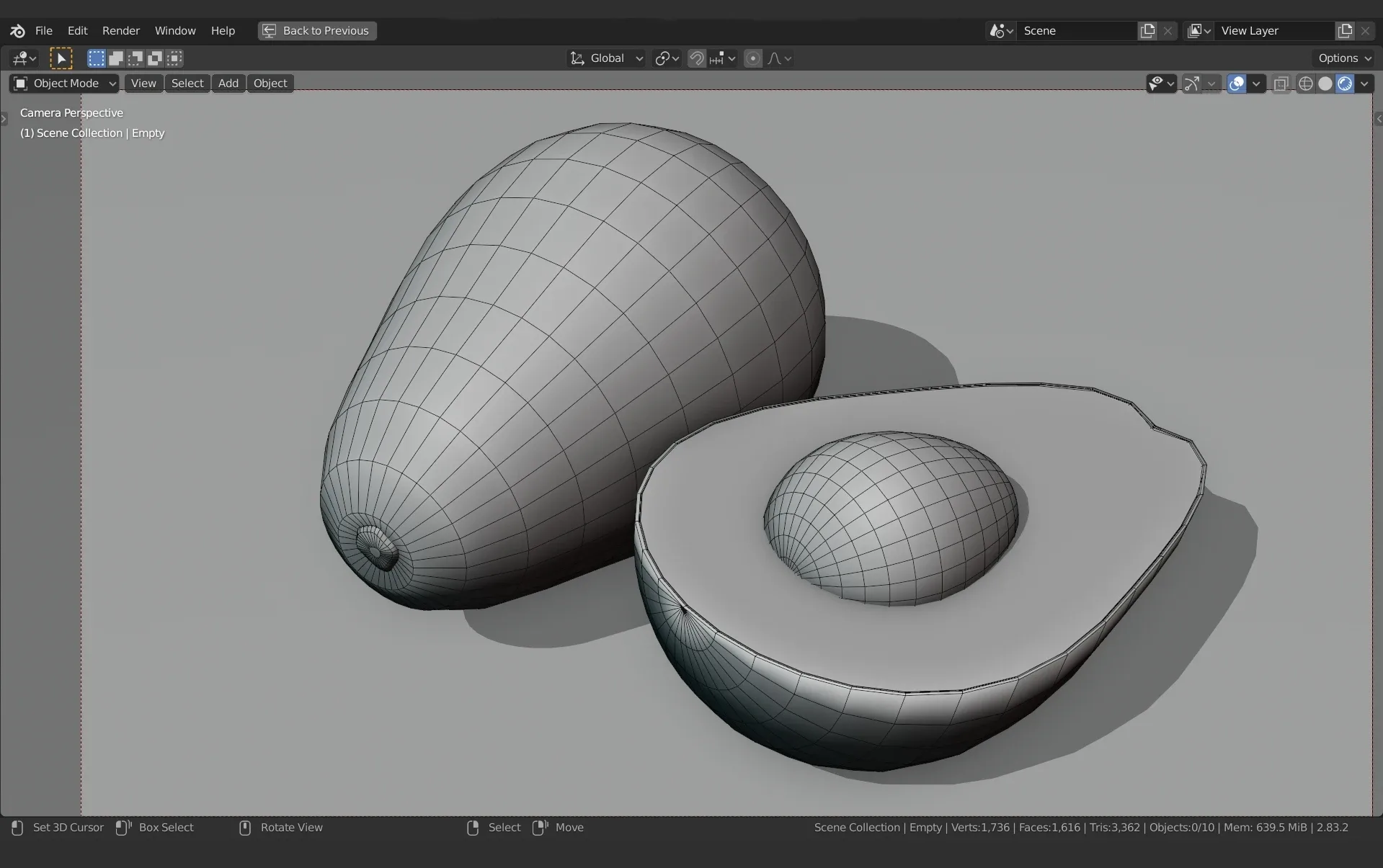The image size is (1383, 868).
Task: Enable Solid viewport shading
Action: click(x=1326, y=84)
